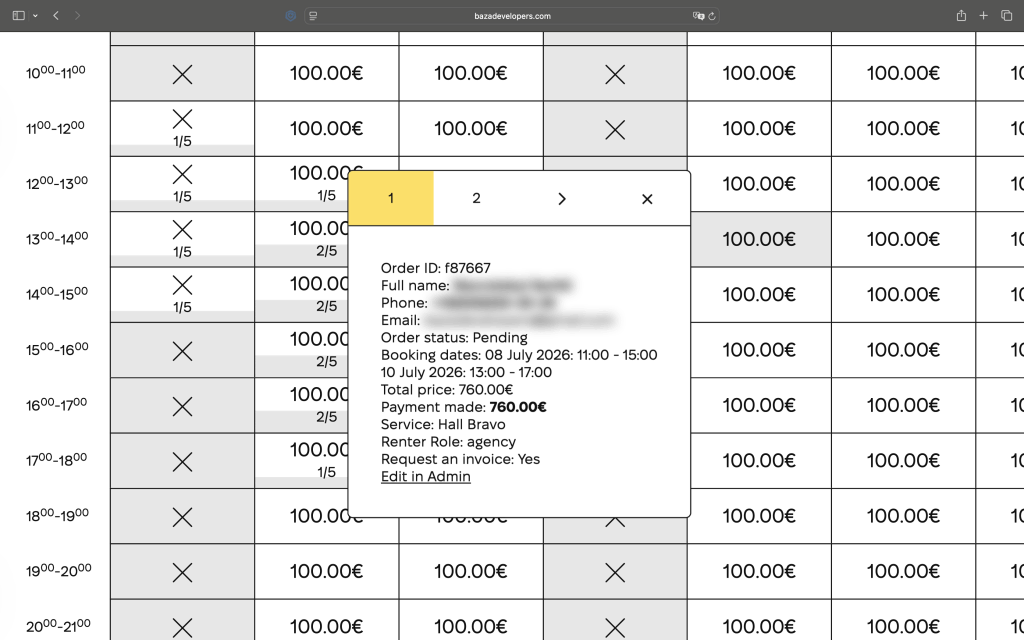1024x640 pixels.
Task: Switch to order tab 2 in the popup
Action: (476, 199)
